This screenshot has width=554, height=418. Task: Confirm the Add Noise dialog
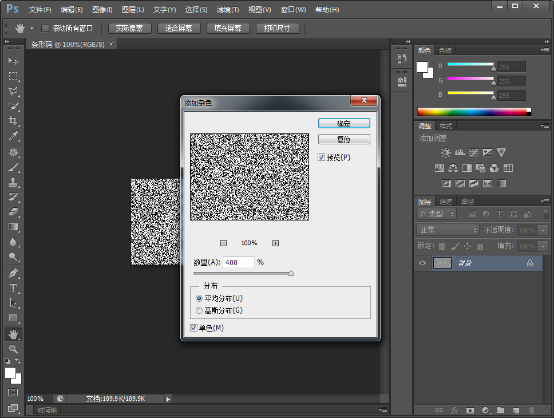(344, 123)
